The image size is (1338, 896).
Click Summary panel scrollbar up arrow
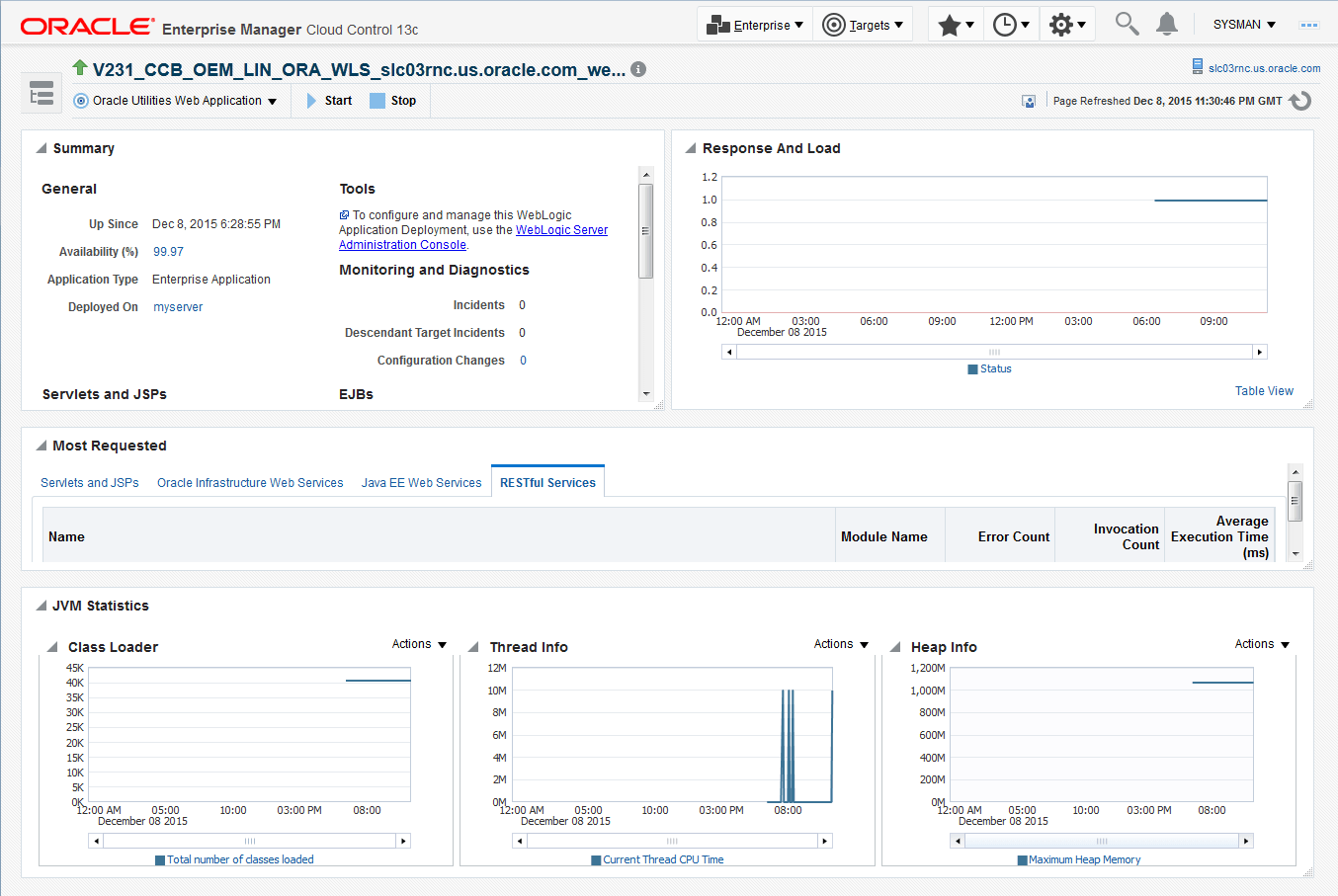point(646,175)
